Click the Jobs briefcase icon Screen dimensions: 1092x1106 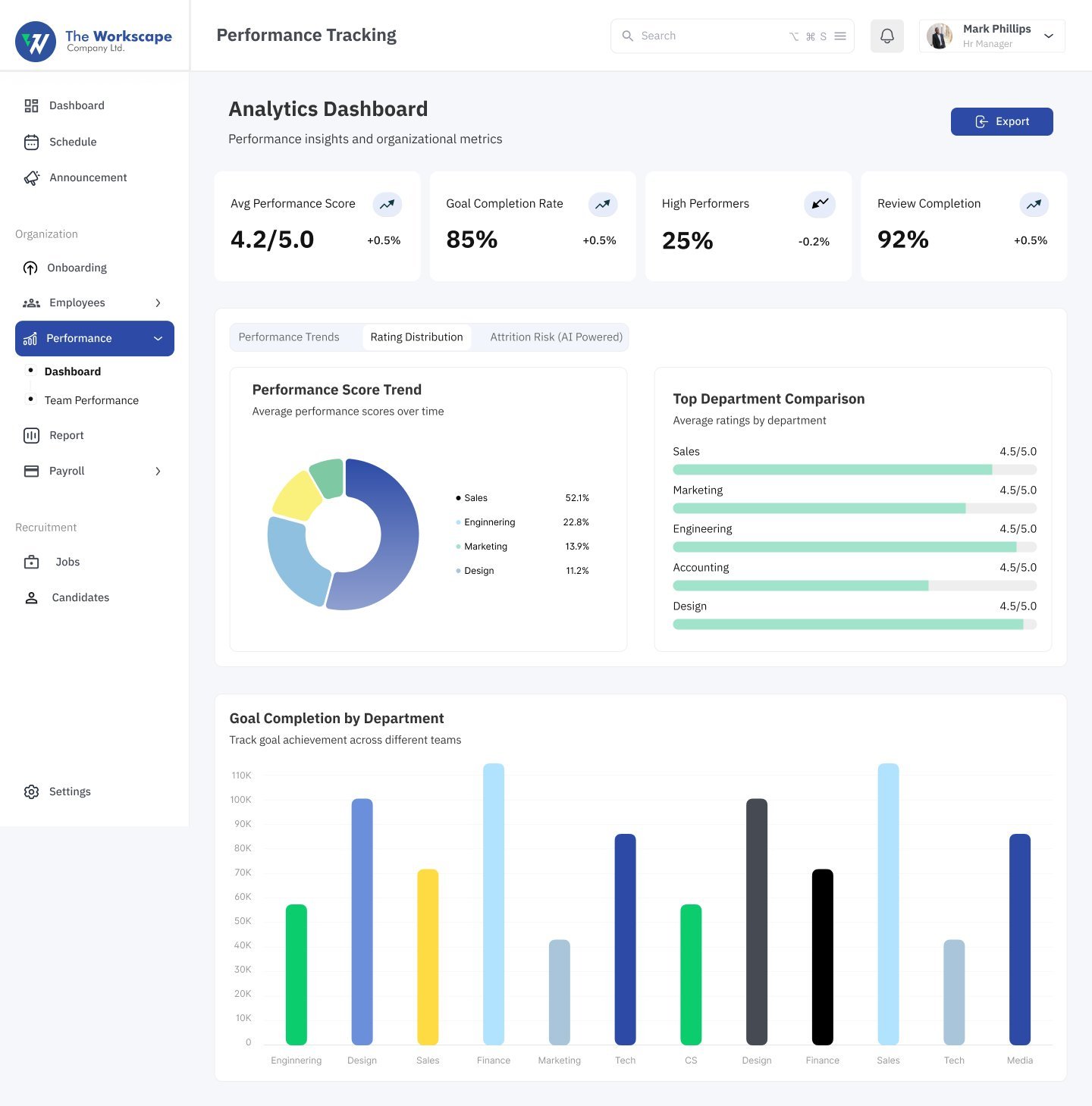31,562
